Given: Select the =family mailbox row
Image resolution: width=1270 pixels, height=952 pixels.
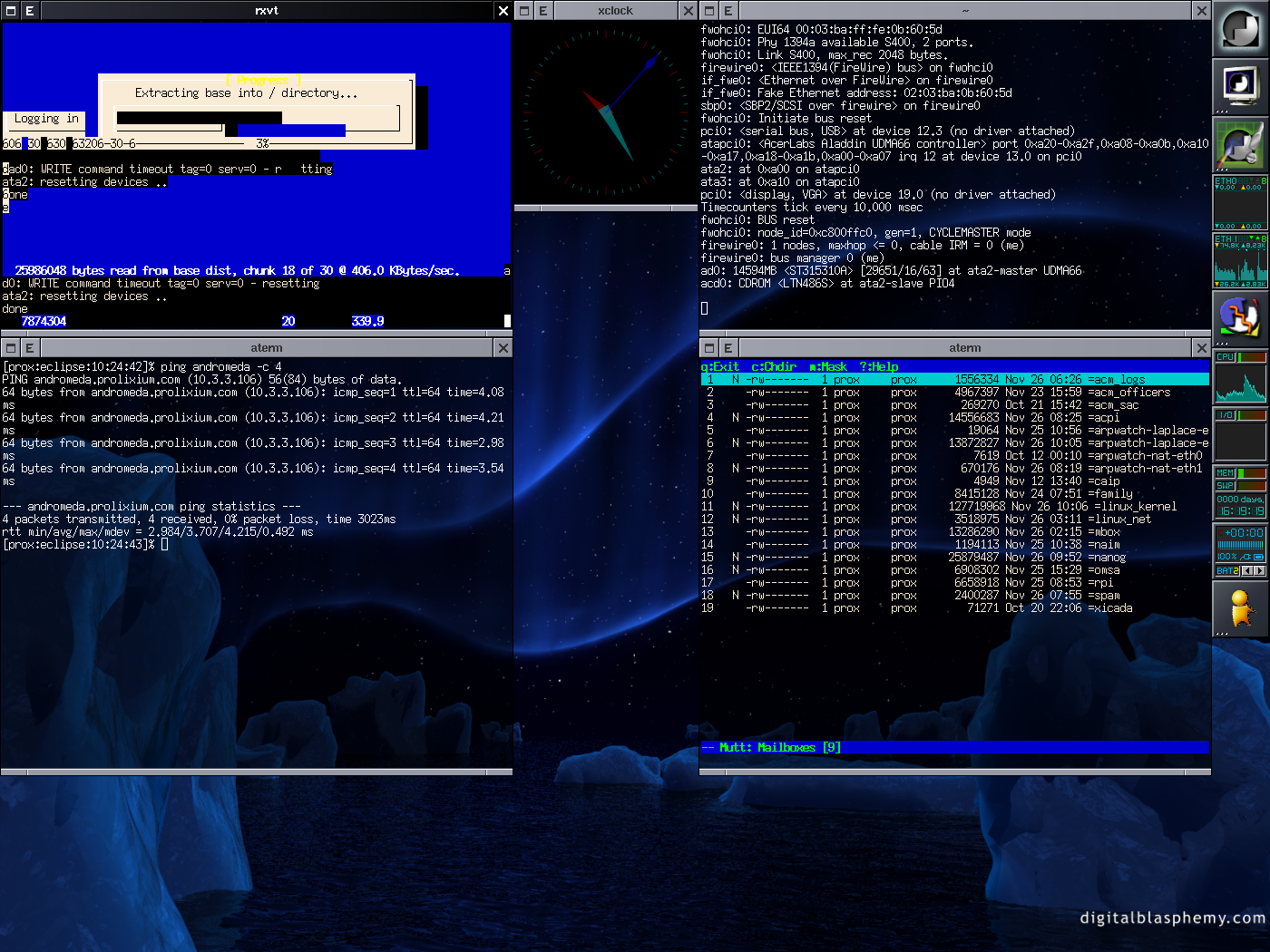Looking at the screenshot, I should pyautogui.click(x=954, y=494).
